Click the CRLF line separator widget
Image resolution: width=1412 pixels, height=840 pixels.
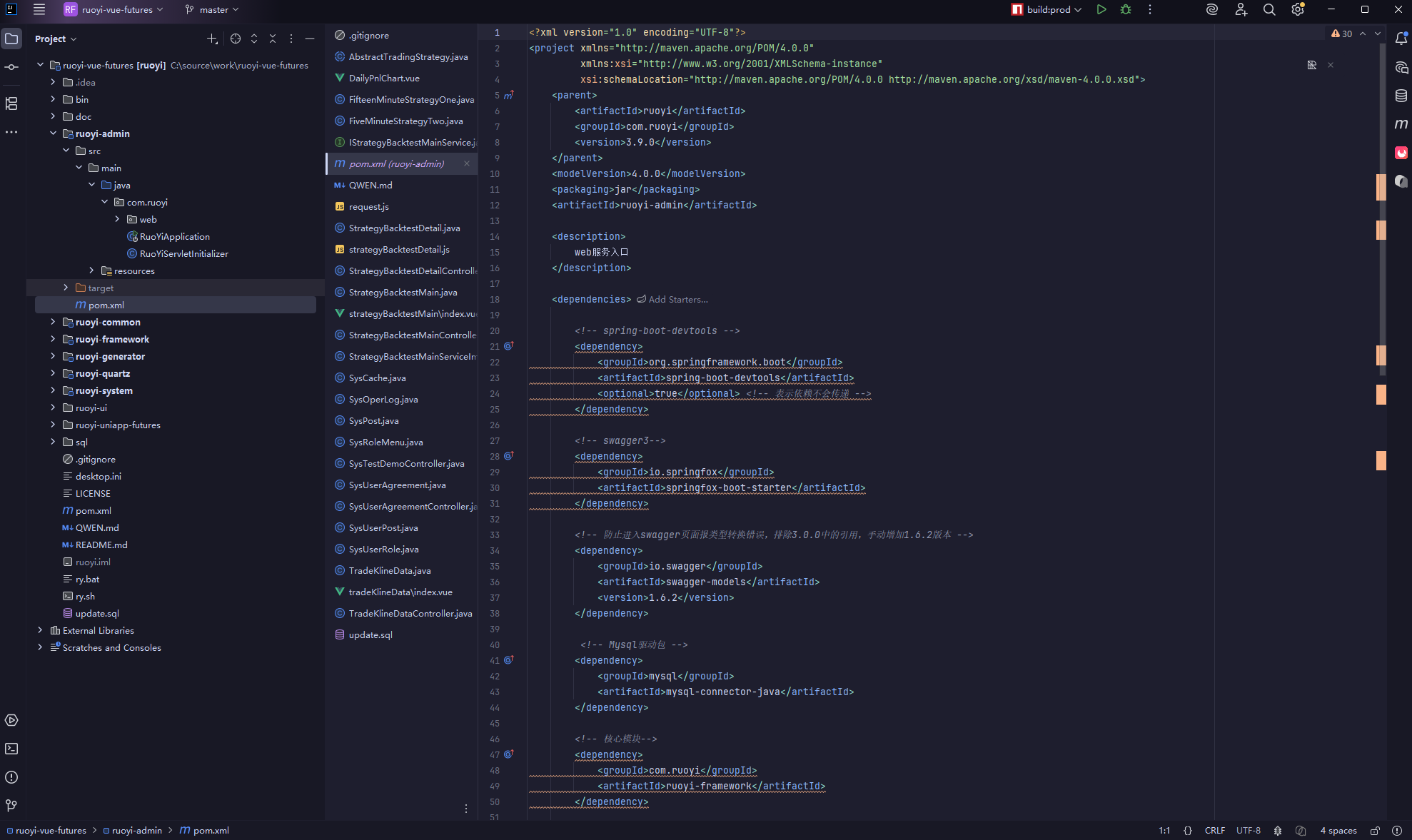tap(1214, 831)
